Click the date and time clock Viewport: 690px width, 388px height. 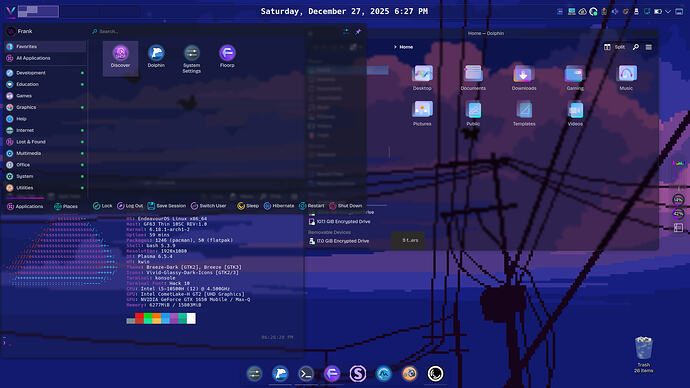[344, 11]
